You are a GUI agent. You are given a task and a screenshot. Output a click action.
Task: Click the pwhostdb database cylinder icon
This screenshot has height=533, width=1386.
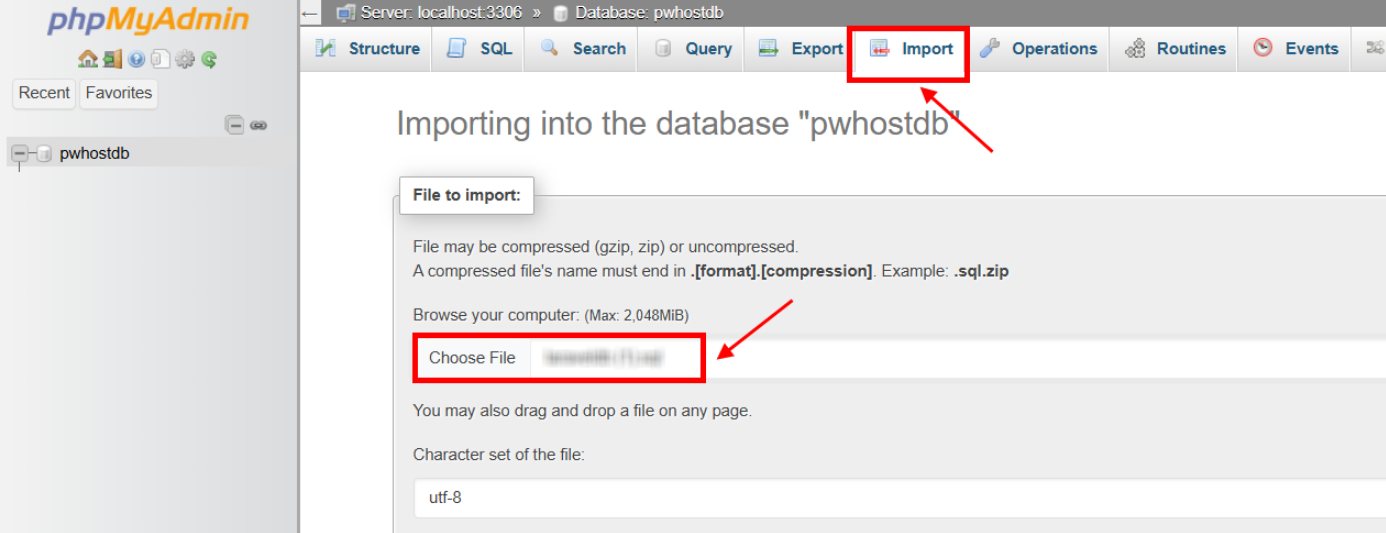[x=43, y=154]
